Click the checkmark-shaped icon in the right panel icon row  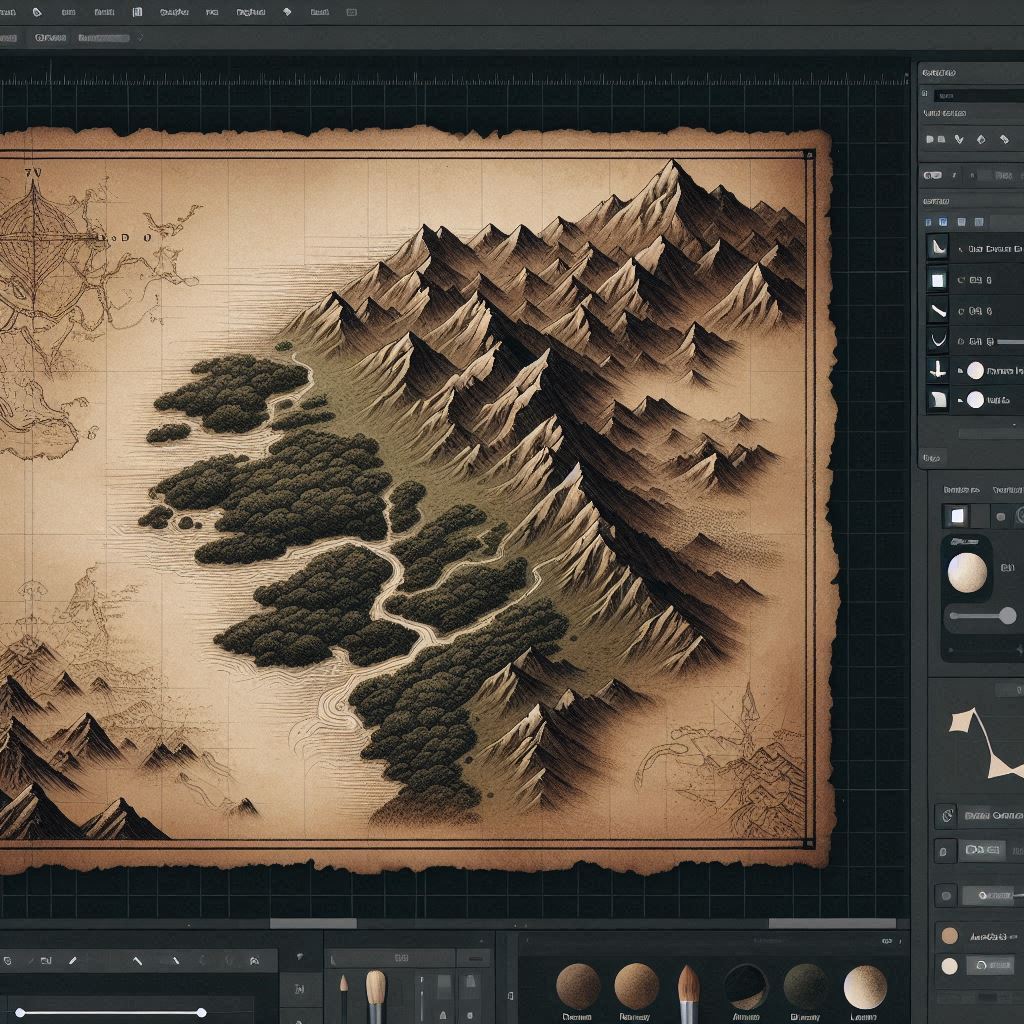point(959,139)
